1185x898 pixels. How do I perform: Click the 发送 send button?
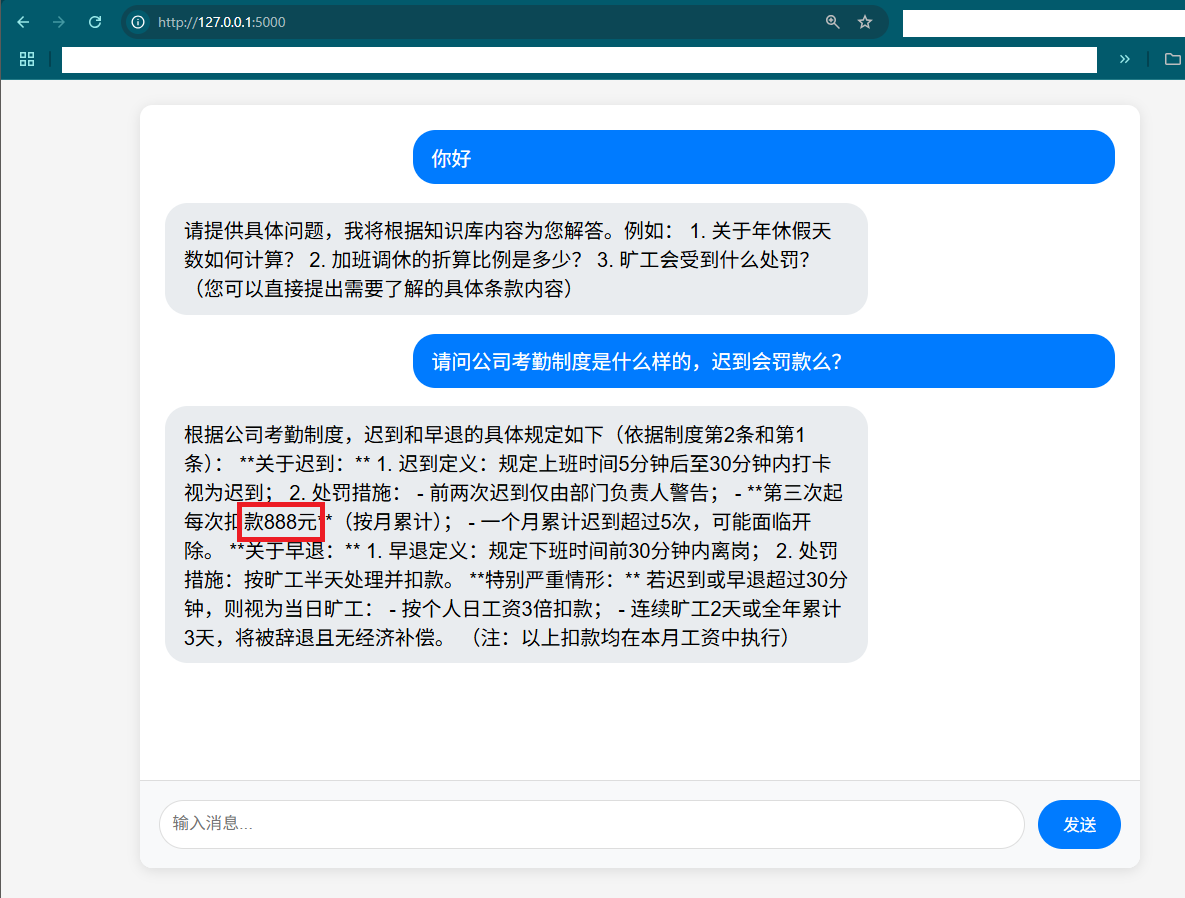1079,824
